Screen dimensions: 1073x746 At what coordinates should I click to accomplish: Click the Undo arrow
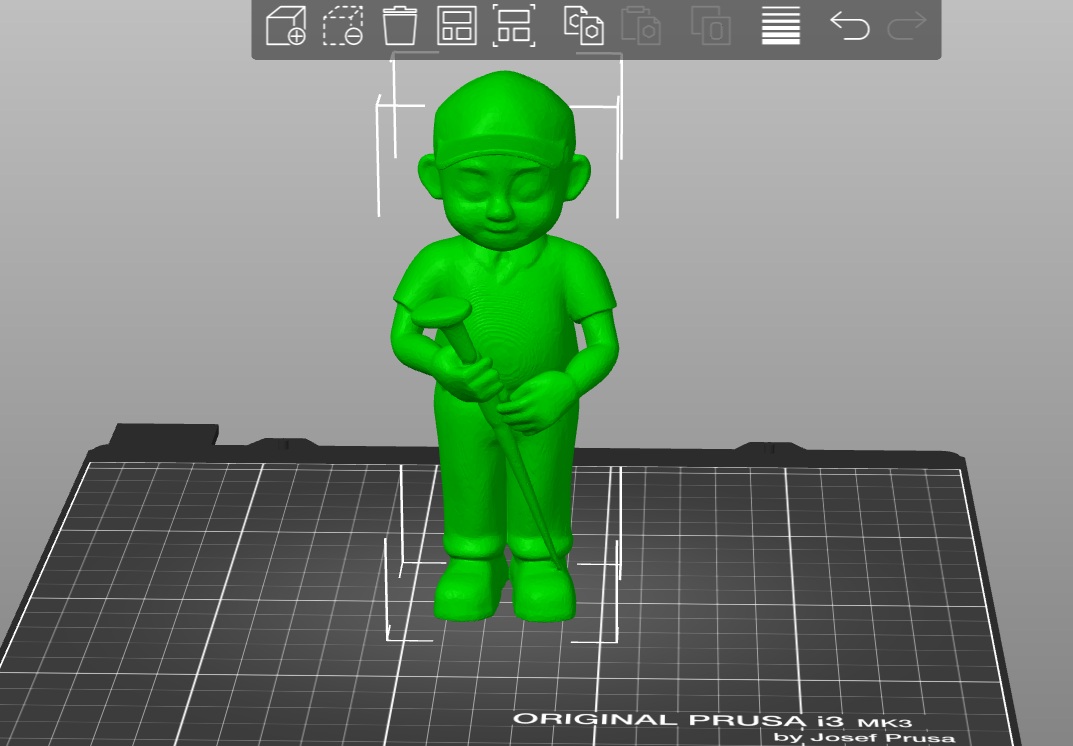850,26
